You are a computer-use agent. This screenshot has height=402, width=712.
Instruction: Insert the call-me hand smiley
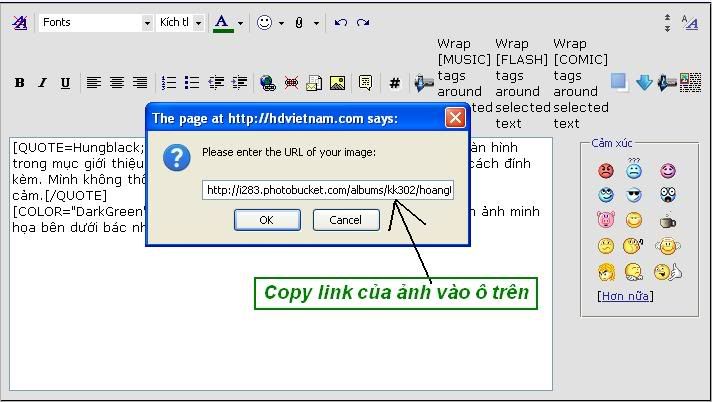coord(668,272)
